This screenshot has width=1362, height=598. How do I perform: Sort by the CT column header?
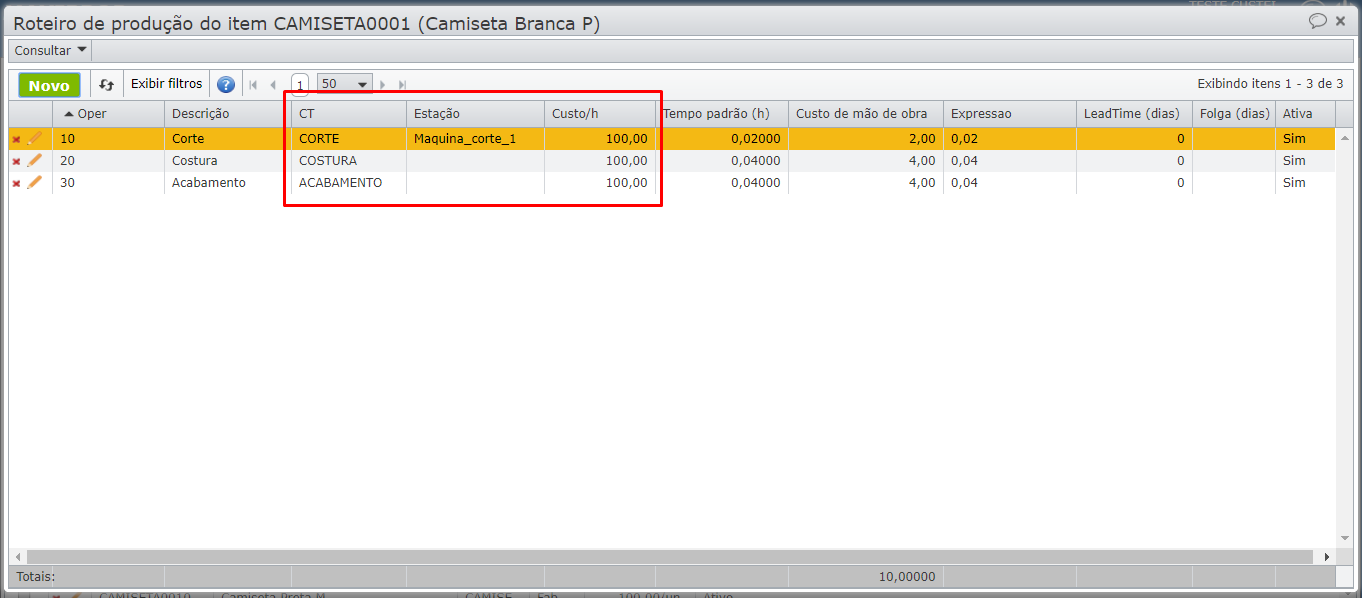[349, 113]
